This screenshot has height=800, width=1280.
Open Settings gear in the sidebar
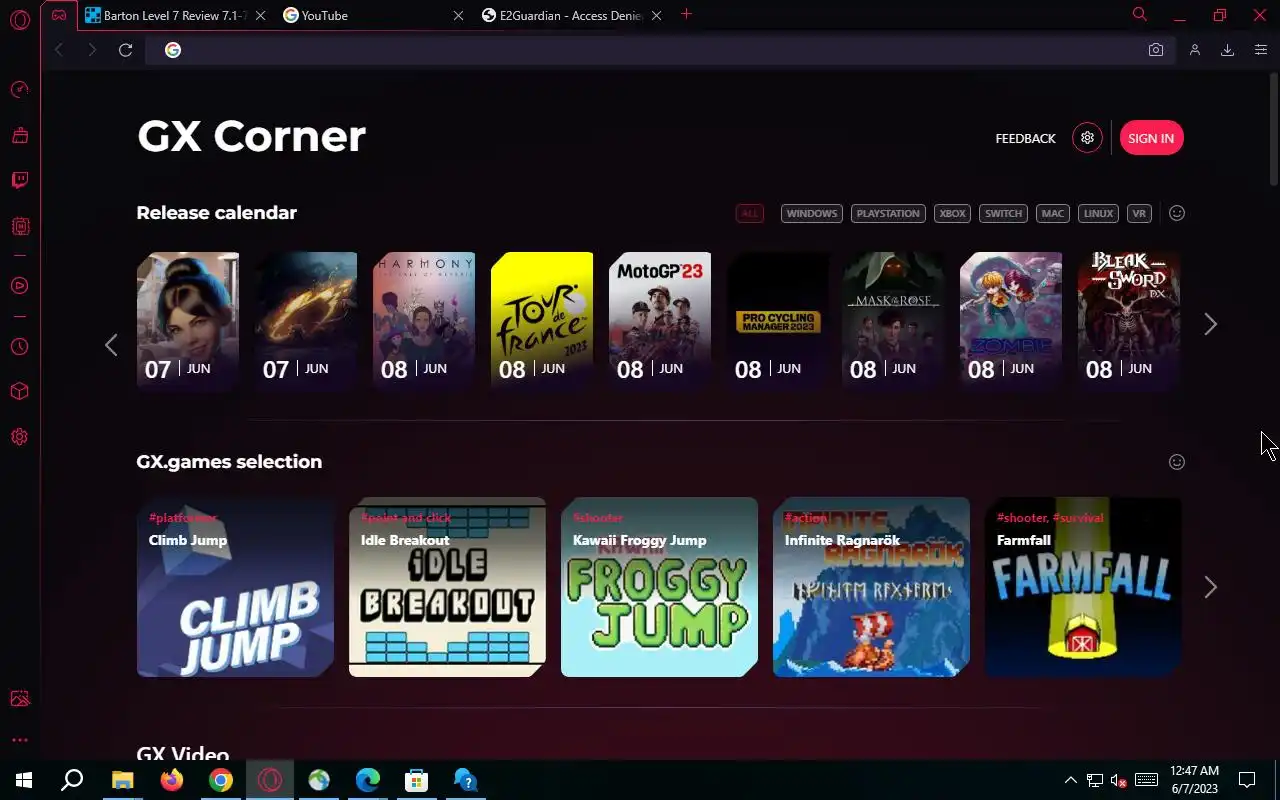point(19,437)
